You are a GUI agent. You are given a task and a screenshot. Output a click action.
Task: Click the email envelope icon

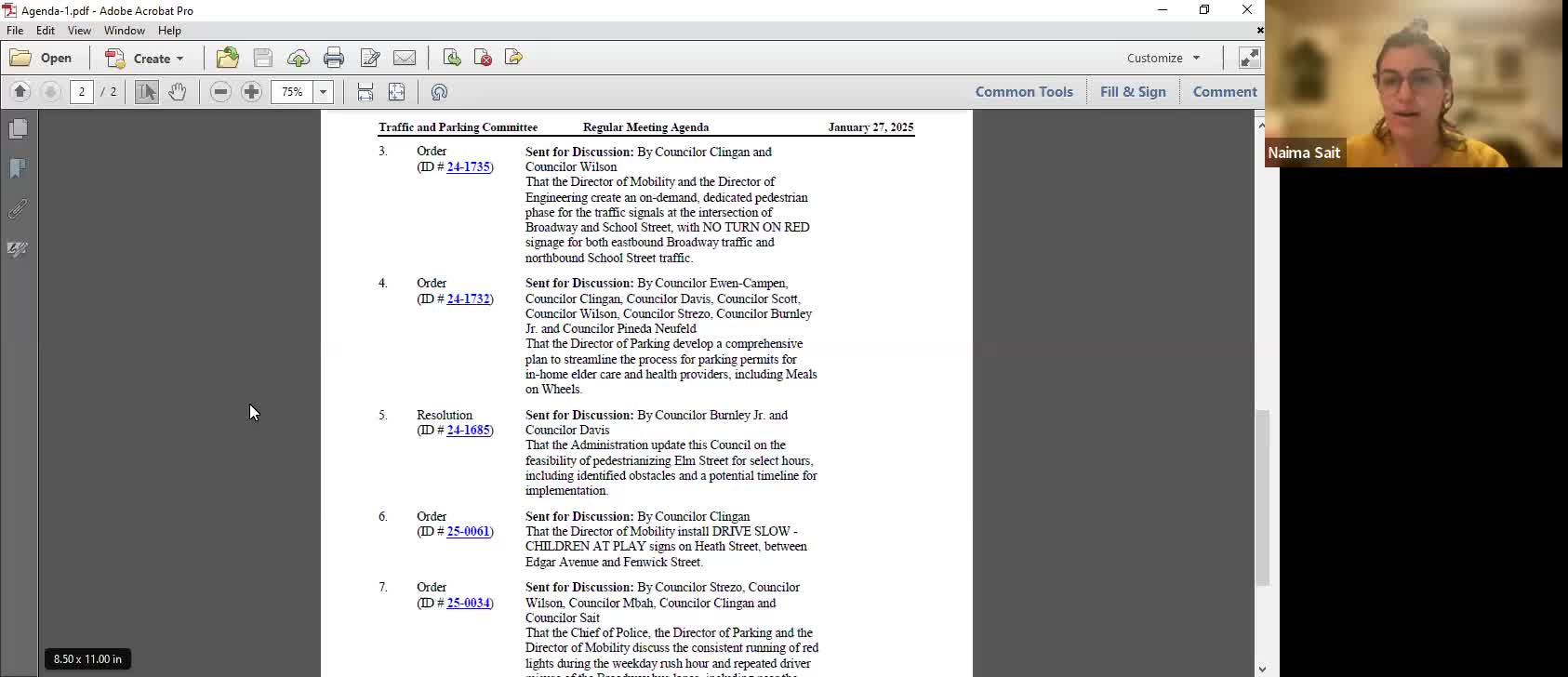(405, 58)
